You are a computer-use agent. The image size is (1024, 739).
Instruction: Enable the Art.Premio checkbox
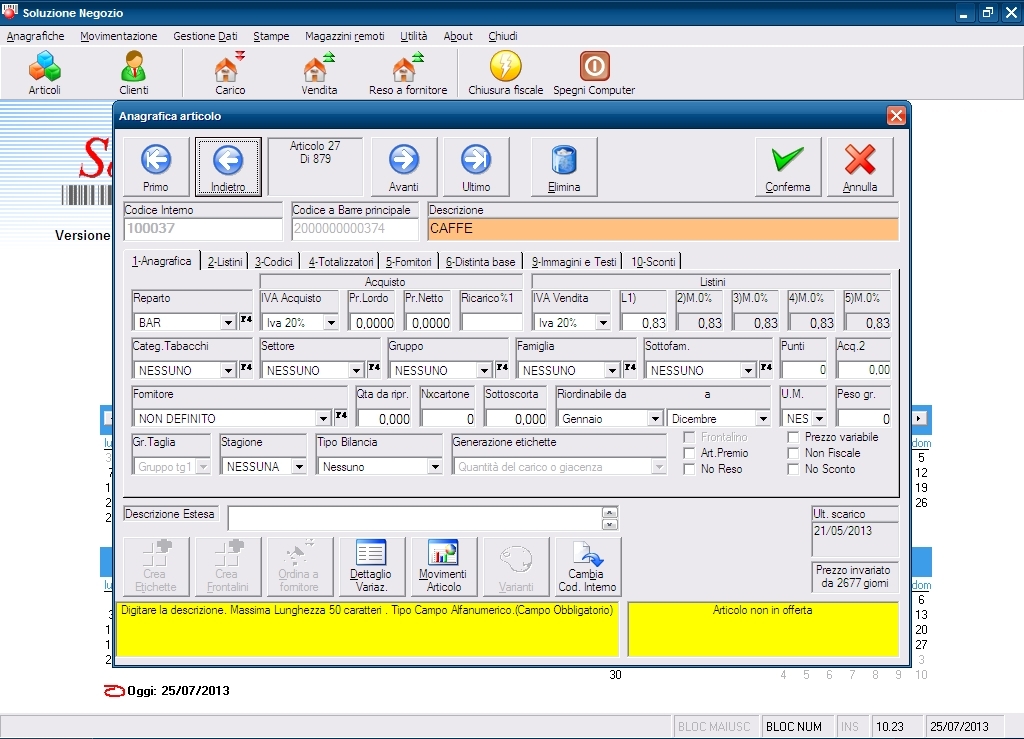(x=688, y=452)
